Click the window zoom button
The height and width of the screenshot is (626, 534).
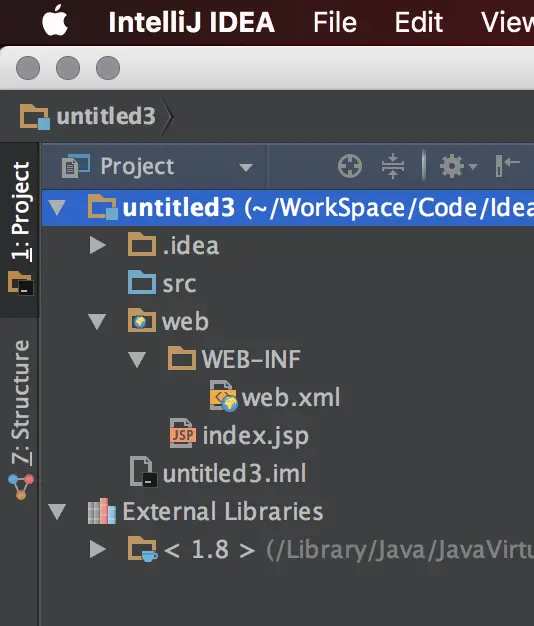click(108, 68)
